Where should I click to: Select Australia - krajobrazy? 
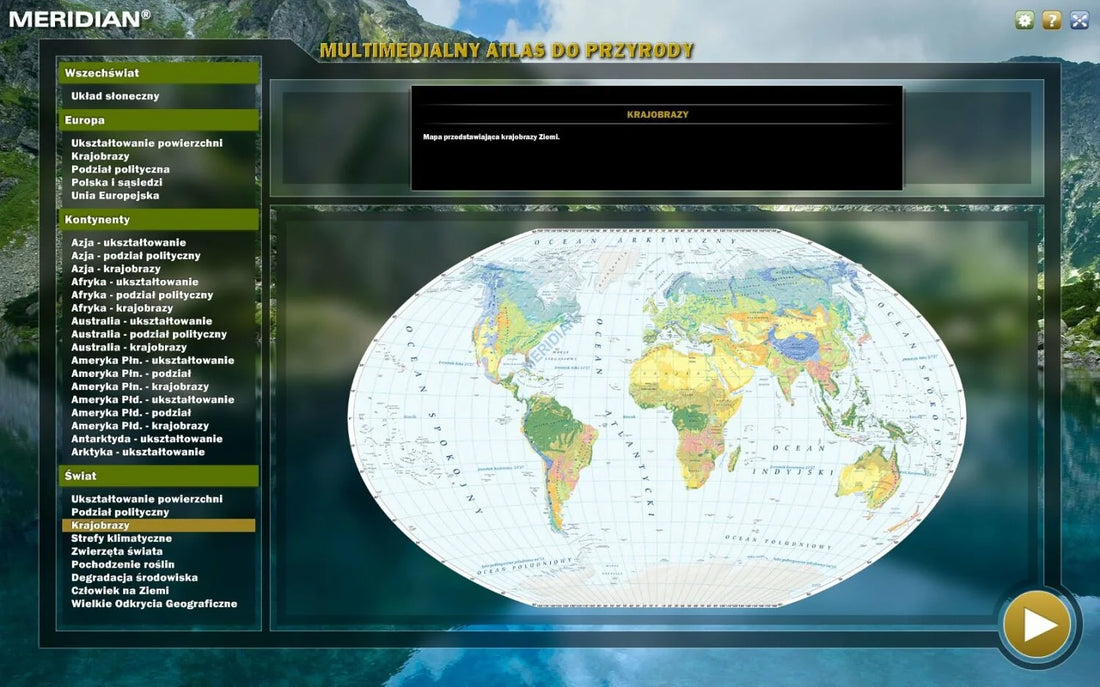click(129, 347)
